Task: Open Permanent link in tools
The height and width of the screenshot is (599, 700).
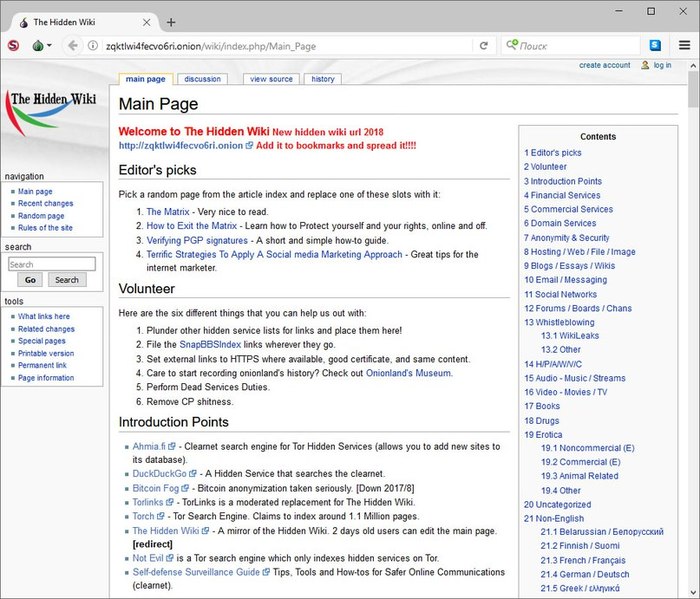Action: (x=42, y=365)
